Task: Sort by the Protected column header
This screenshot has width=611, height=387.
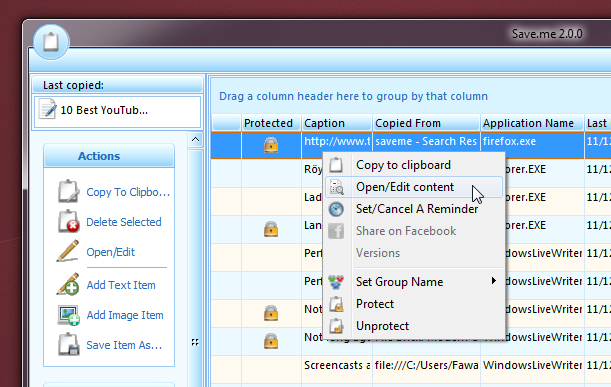Action: click(271, 123)
